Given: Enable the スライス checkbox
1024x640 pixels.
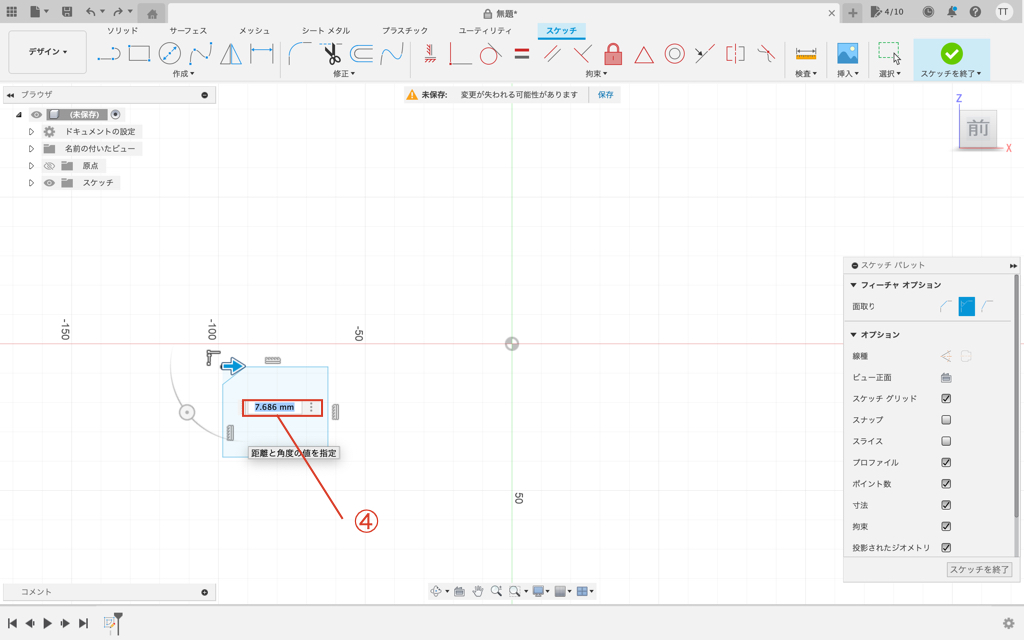Looking at the screenshot, I should click(946, 441).
